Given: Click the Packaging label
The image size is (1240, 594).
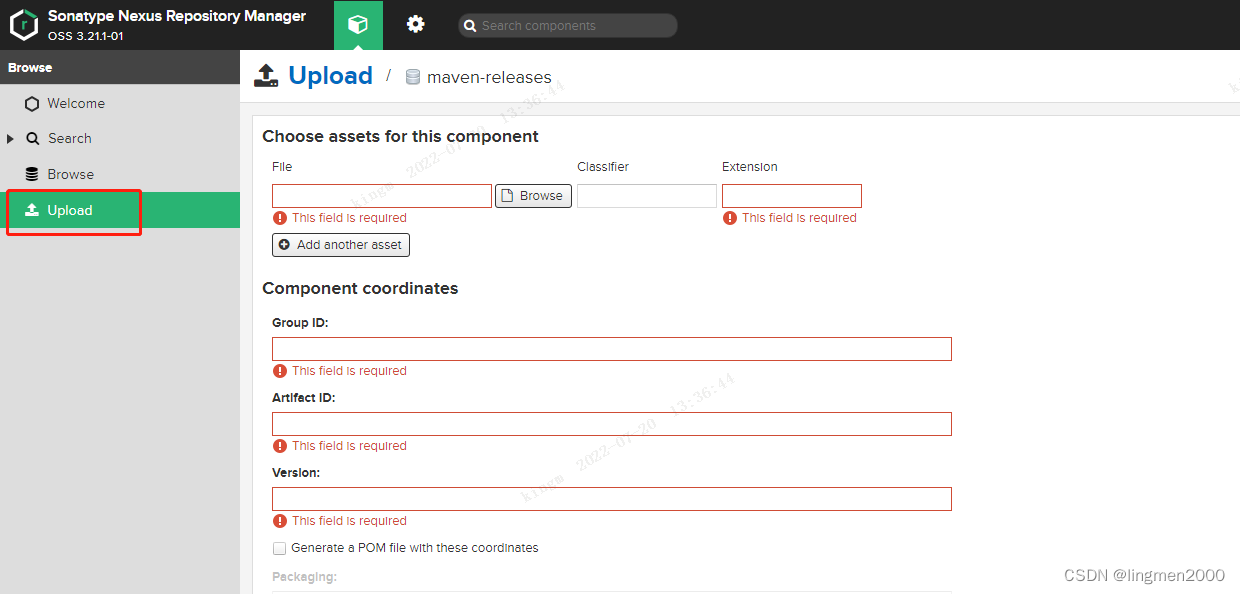Looking at the screenshot, I should (x=305, y=577).
